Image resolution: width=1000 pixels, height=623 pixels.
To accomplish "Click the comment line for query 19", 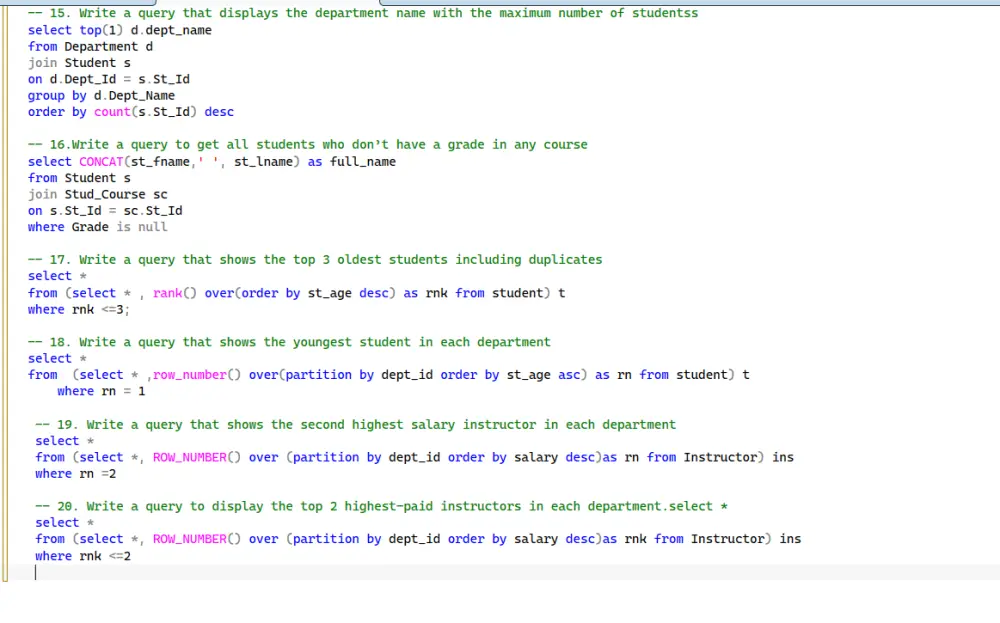I will pos(355,425).
